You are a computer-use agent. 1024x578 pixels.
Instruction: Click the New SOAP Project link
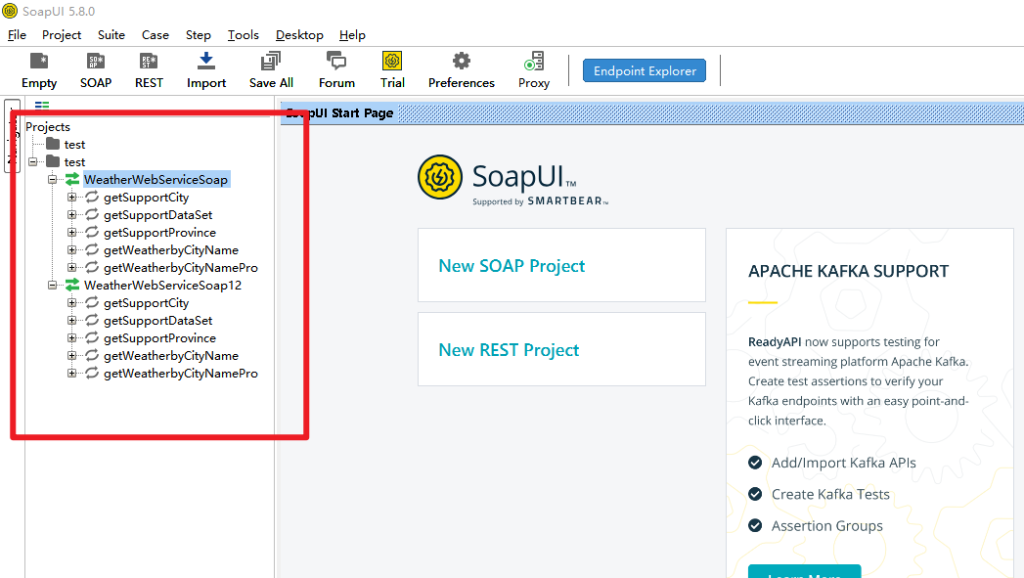pos(511,266)
